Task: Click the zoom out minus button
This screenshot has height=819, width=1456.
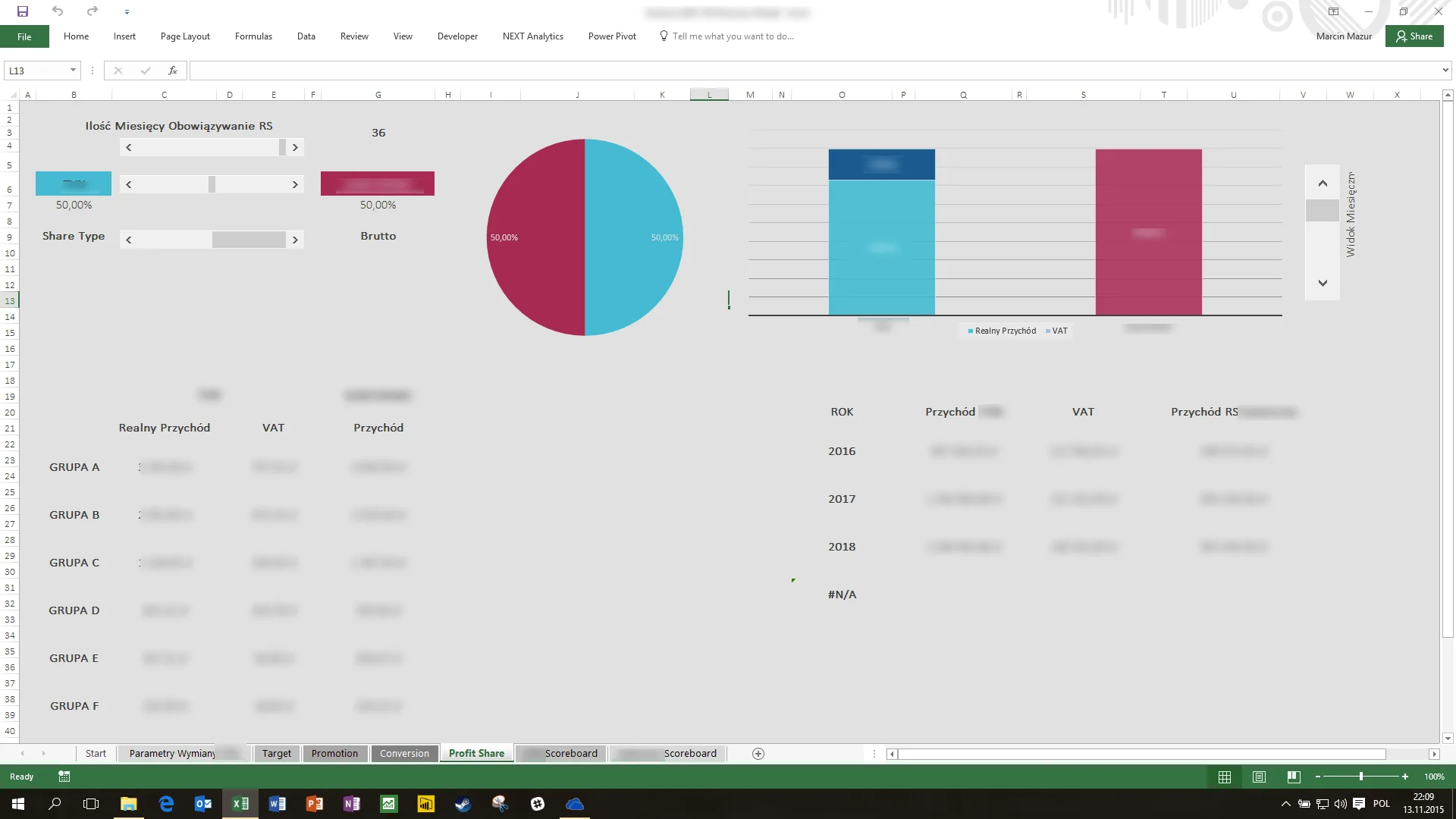Action: point(1318,777)
